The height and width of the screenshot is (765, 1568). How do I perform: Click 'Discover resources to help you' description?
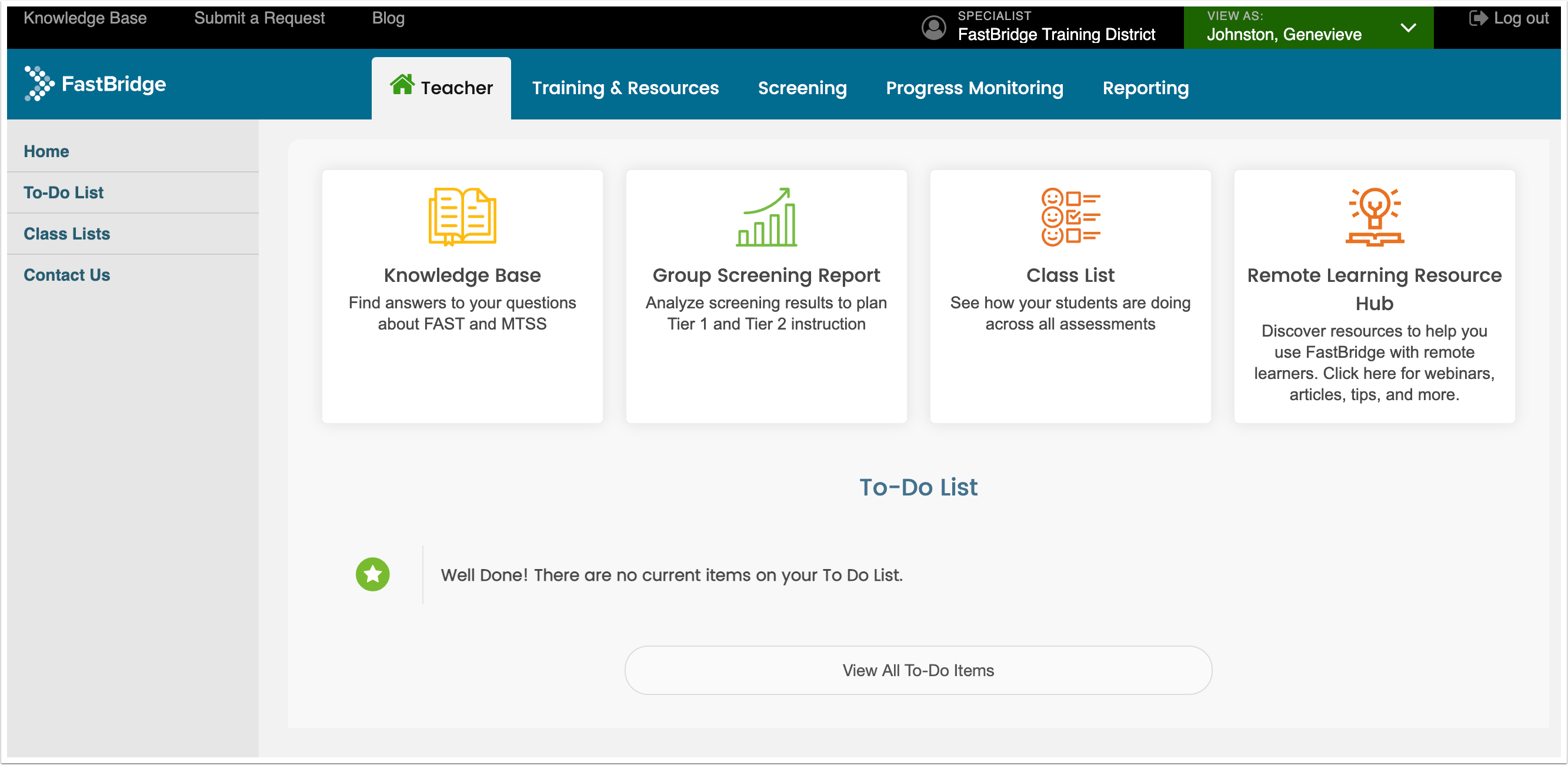(1374, 362)
